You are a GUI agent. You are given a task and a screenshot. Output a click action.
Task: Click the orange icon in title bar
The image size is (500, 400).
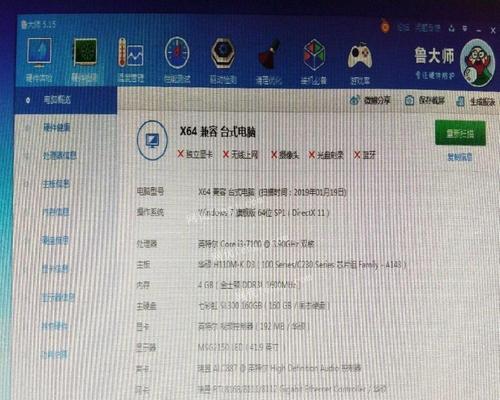[385, 27]
